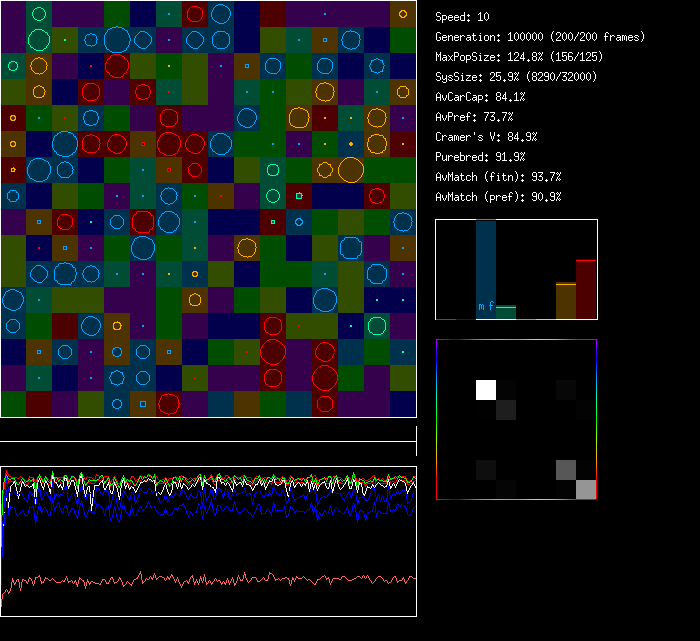Click the short teal histogram bar
This screenshot has height=641, width=700.
point(506,312)
